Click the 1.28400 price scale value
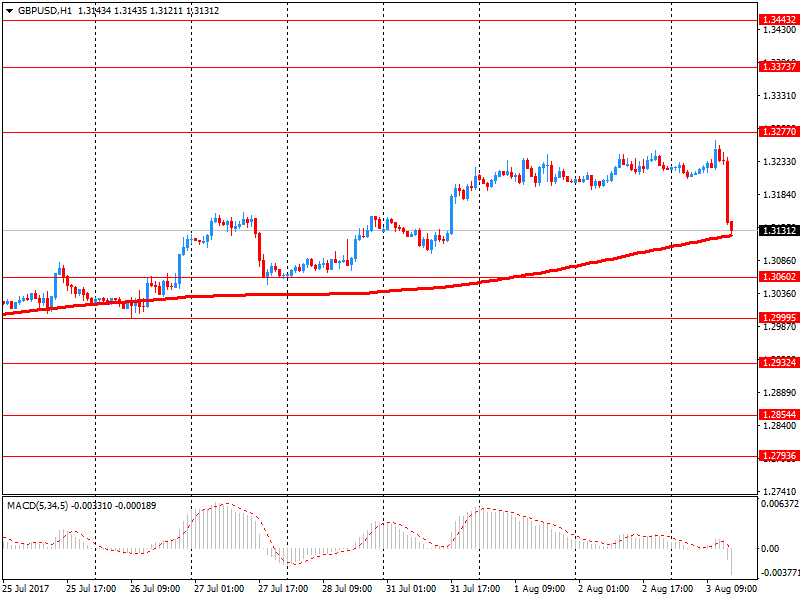This screenshot has width=800, height=600. [x=780, y=426]
